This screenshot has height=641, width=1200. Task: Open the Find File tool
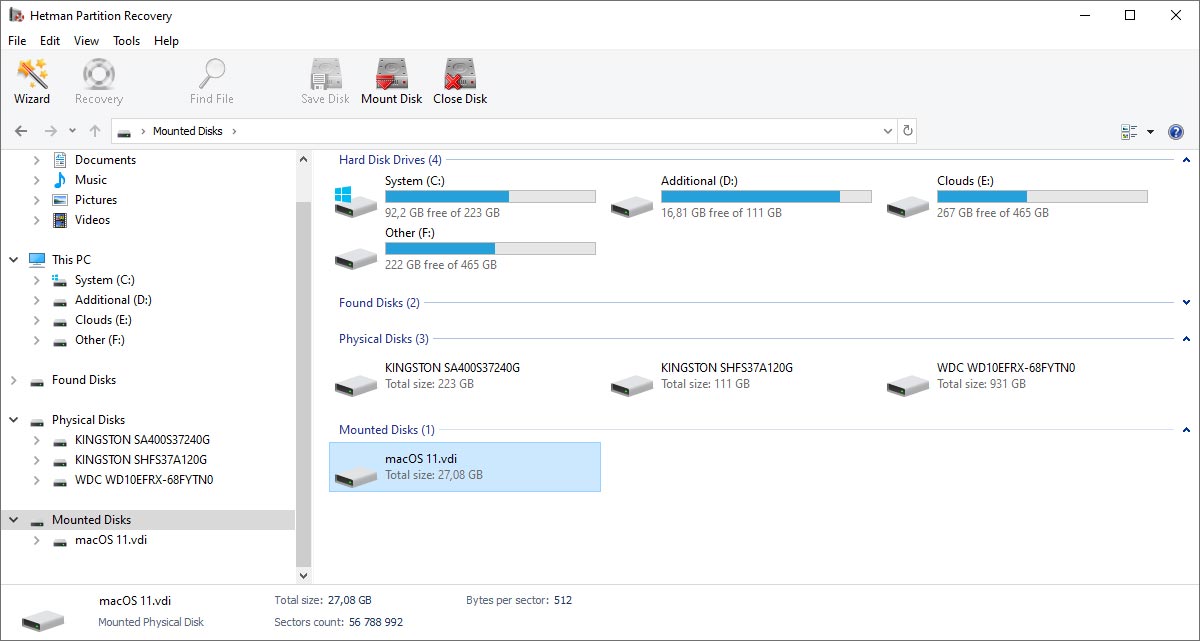212,82
